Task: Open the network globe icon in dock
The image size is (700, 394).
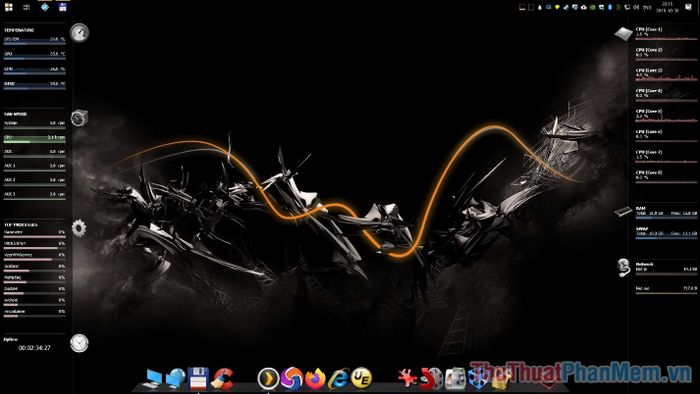Action: pyautogui.click(x=175, y=378)
